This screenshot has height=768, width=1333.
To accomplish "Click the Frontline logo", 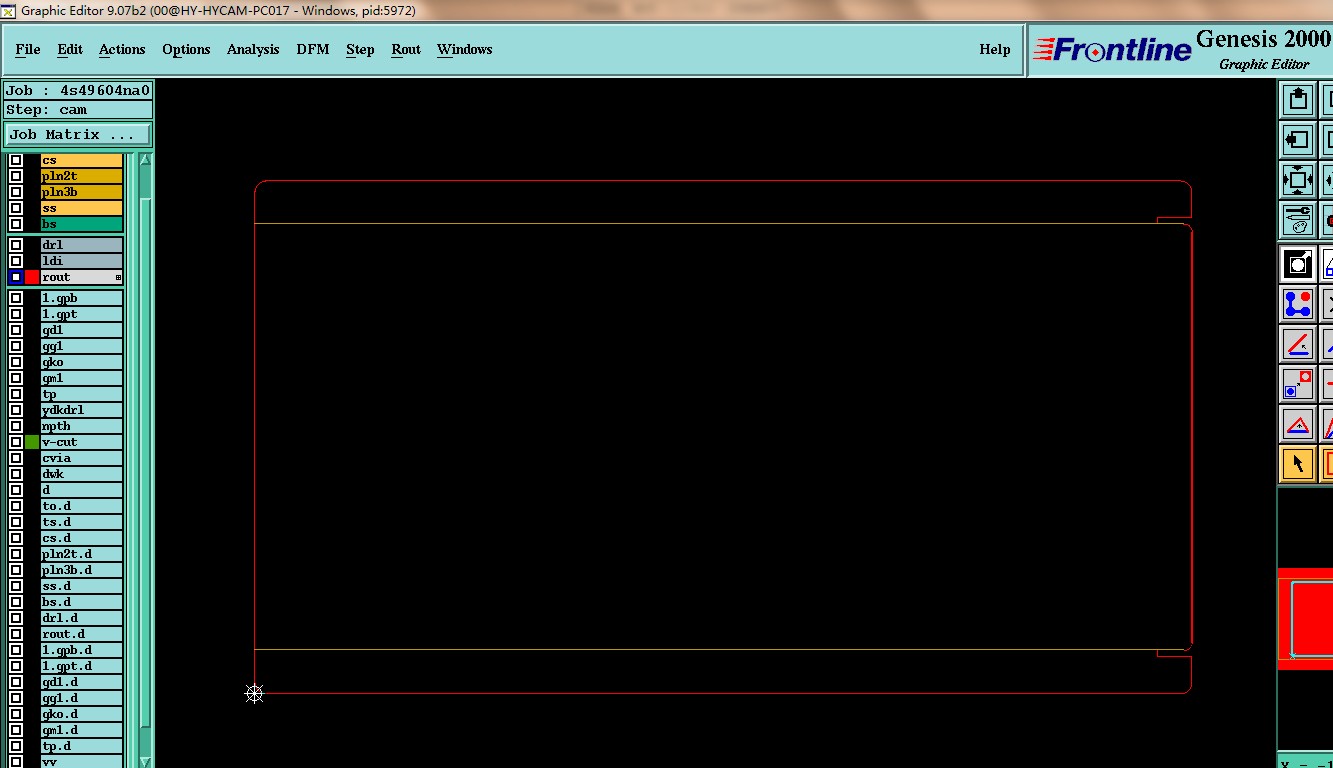I will point(1112,50).
